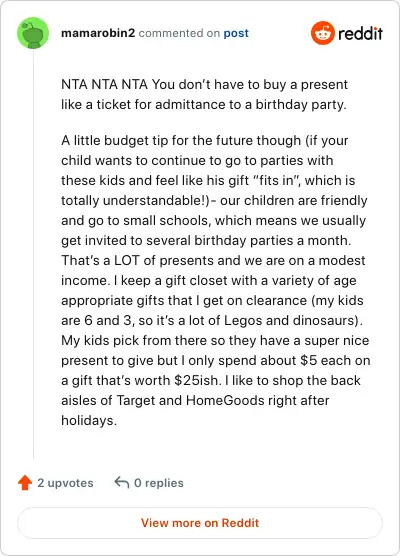Screen dimensions: 400x556
Task: Click the 'commented on' header text
Action: [179, 33]
